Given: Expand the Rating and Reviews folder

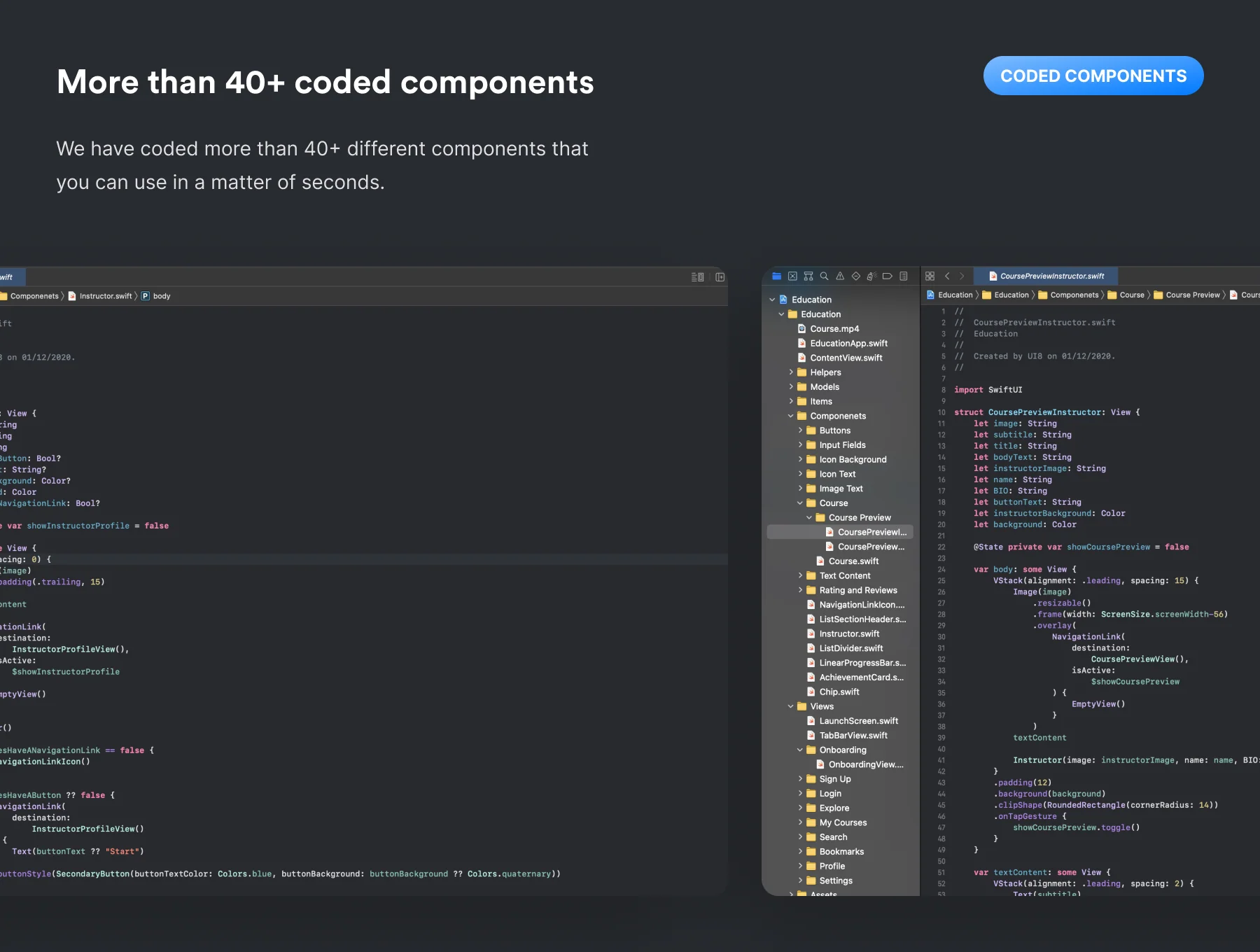Looking at the screenshot, I should 800,590.
